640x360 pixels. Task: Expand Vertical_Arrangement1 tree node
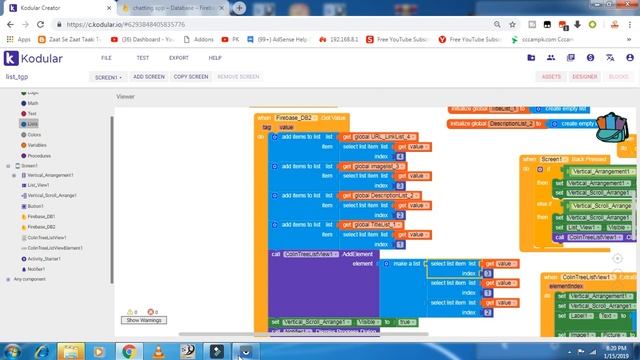14,176
